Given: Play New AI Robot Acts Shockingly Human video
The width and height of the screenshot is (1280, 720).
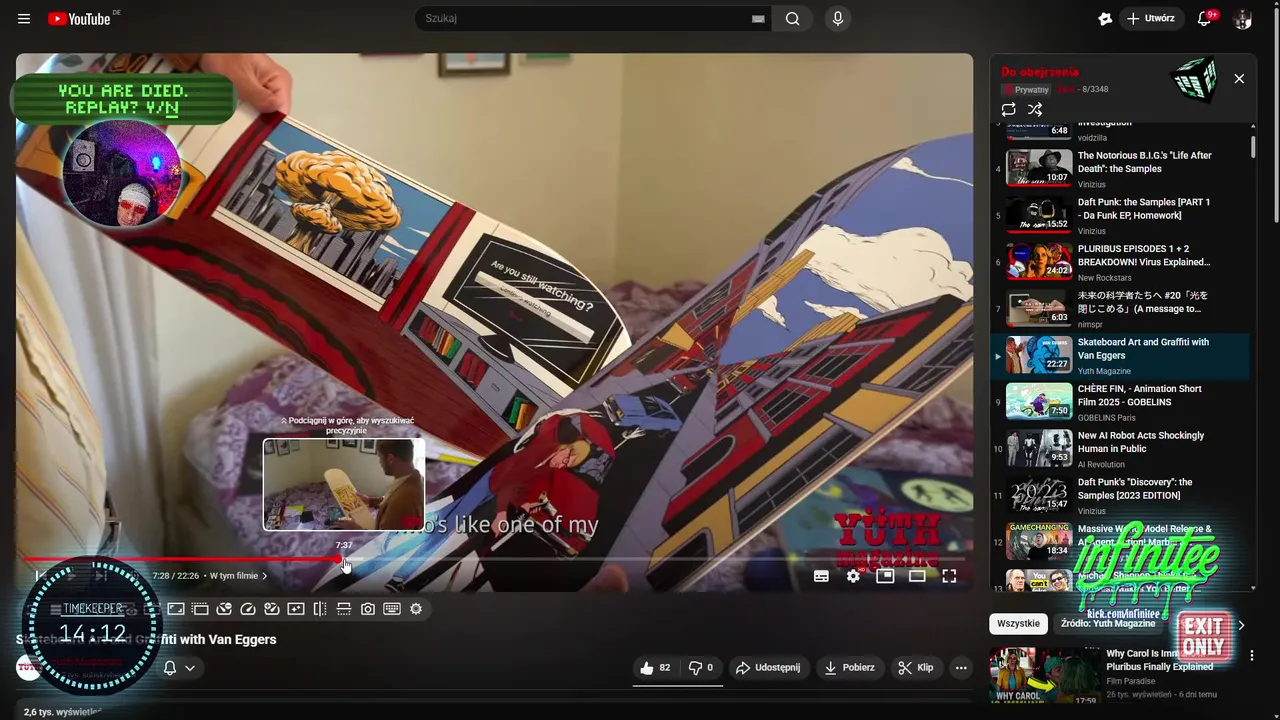Looking at the screenshot, I should click(1120, 449).
